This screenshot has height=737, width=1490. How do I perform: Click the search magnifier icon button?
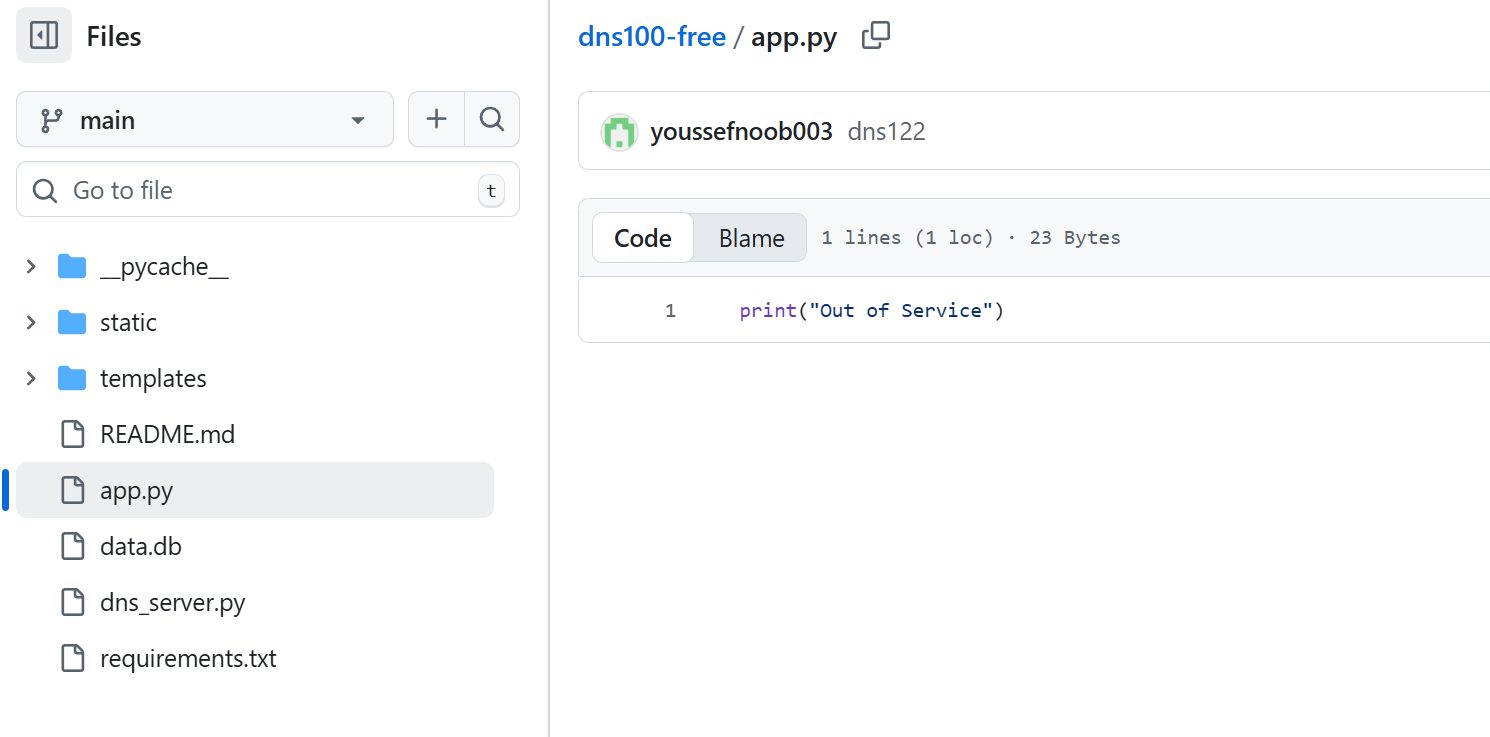[x=492, y=120]
